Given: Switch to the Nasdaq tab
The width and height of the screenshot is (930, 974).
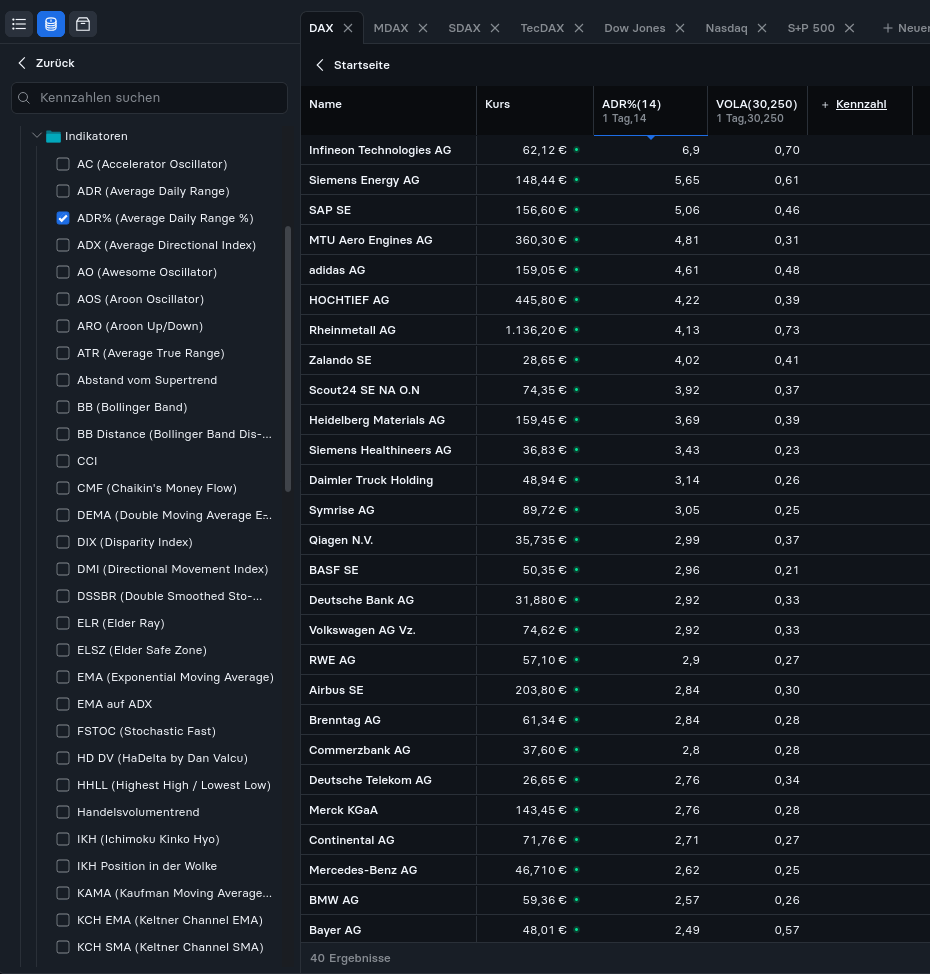Looking at the screenshot, I should pos(726,28).
